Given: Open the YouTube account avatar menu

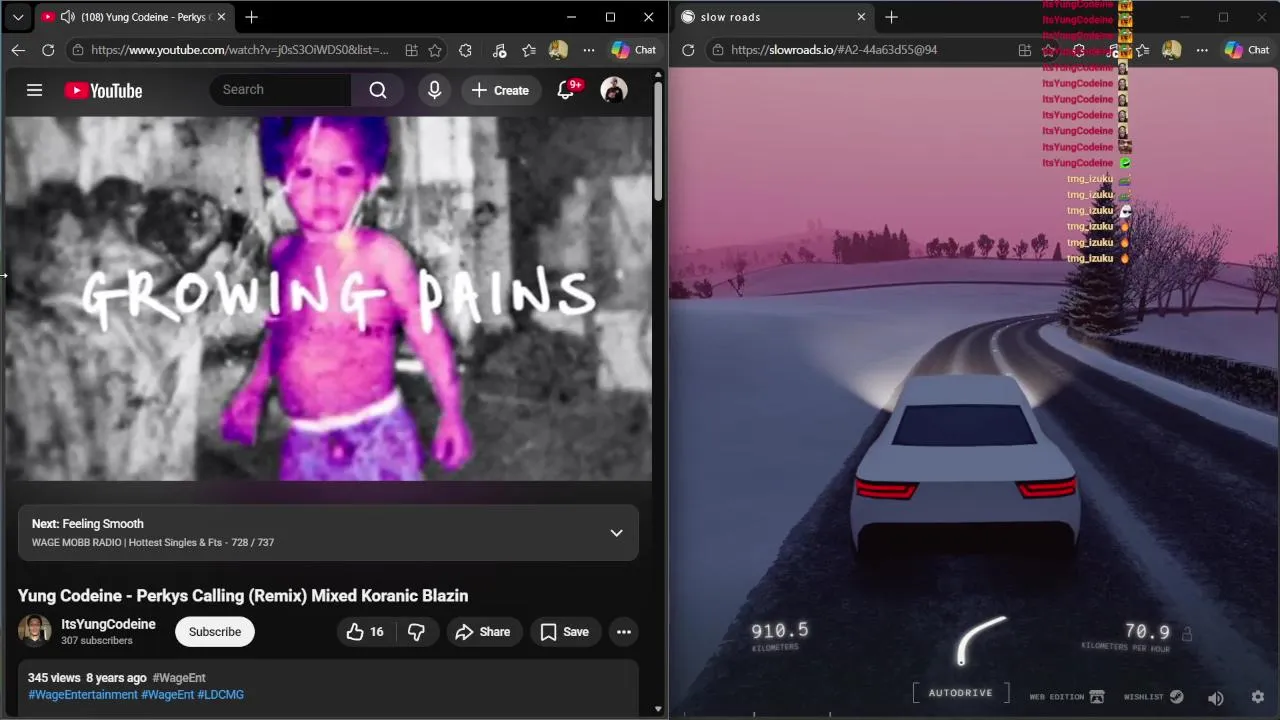Looking at the screenshot, I should (614, 90).
